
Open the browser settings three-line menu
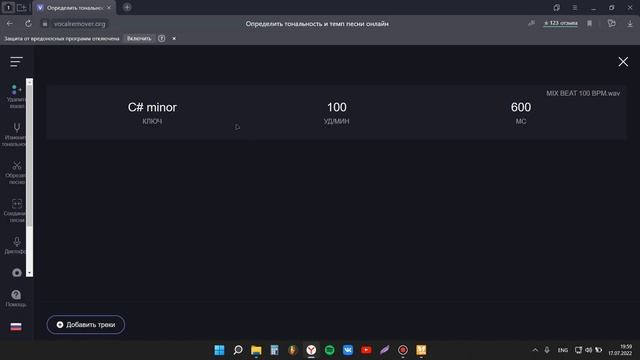coord(574,8)
